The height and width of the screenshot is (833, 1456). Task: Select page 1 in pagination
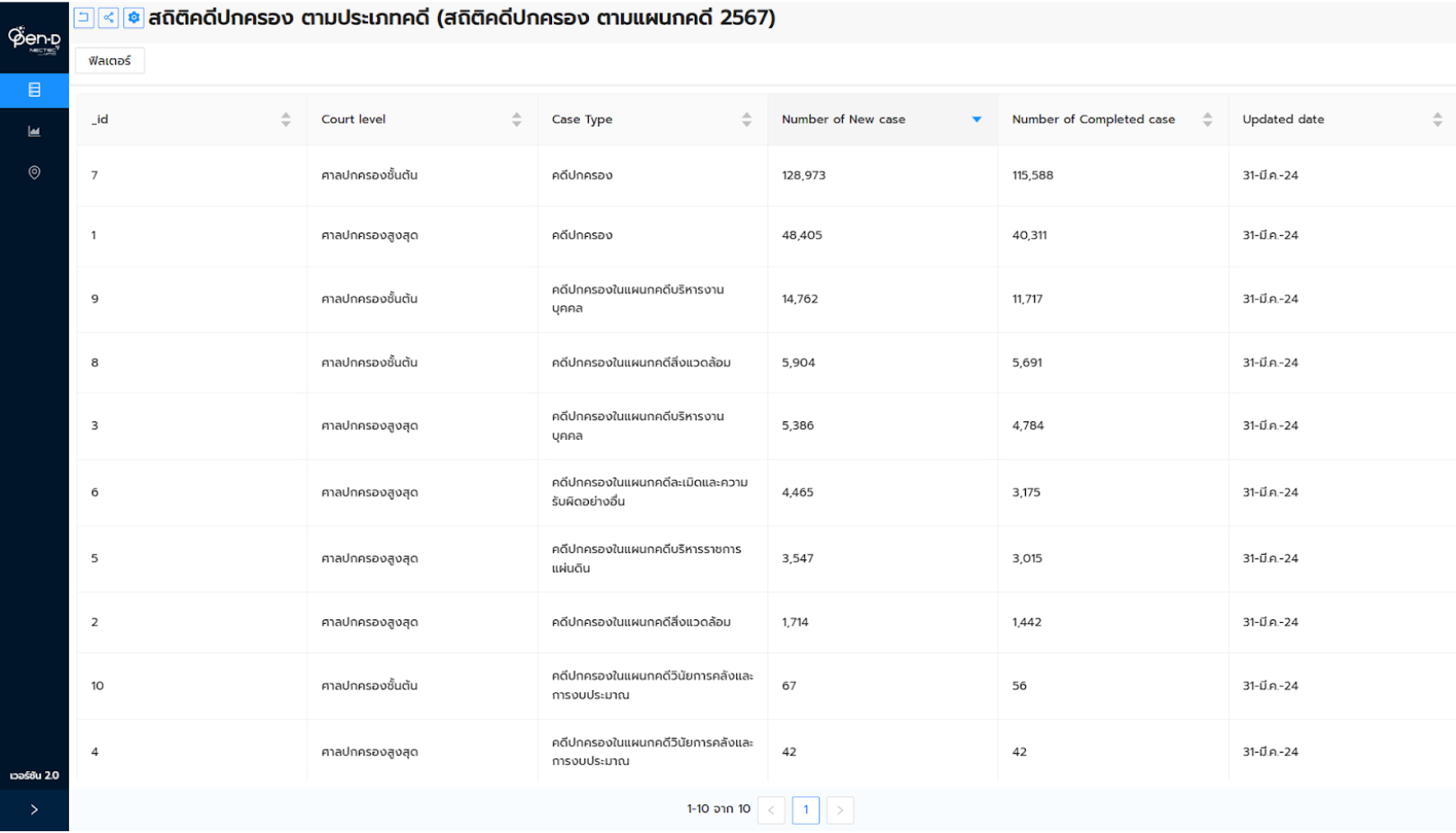coord(805,810)
